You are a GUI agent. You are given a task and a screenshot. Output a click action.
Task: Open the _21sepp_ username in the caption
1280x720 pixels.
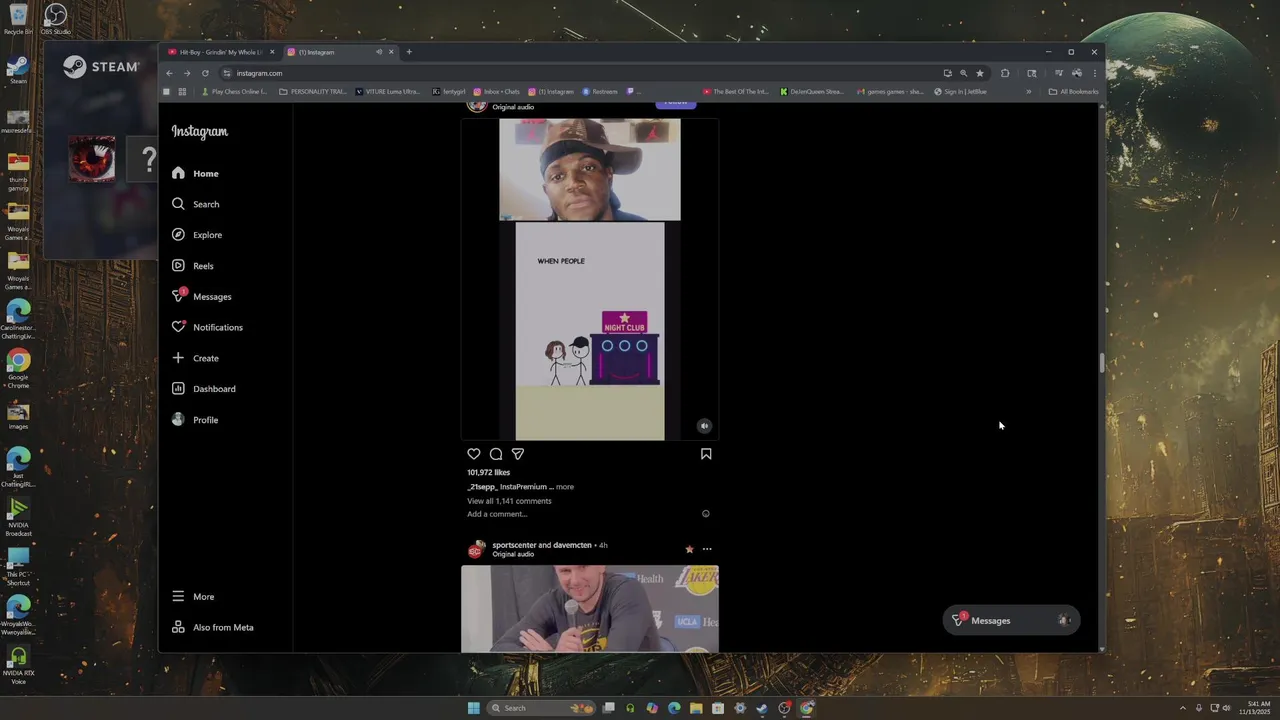pos(482,487)
